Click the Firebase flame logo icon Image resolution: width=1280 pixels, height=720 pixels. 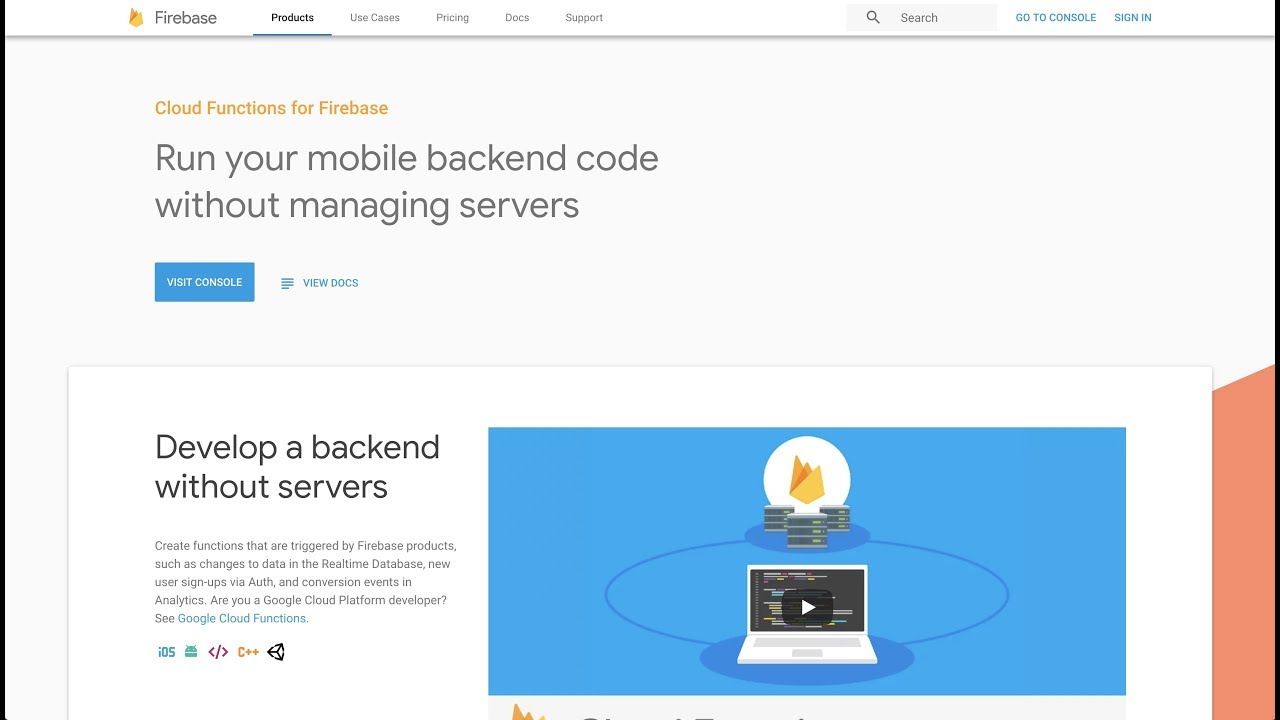(x=136, y=17)
